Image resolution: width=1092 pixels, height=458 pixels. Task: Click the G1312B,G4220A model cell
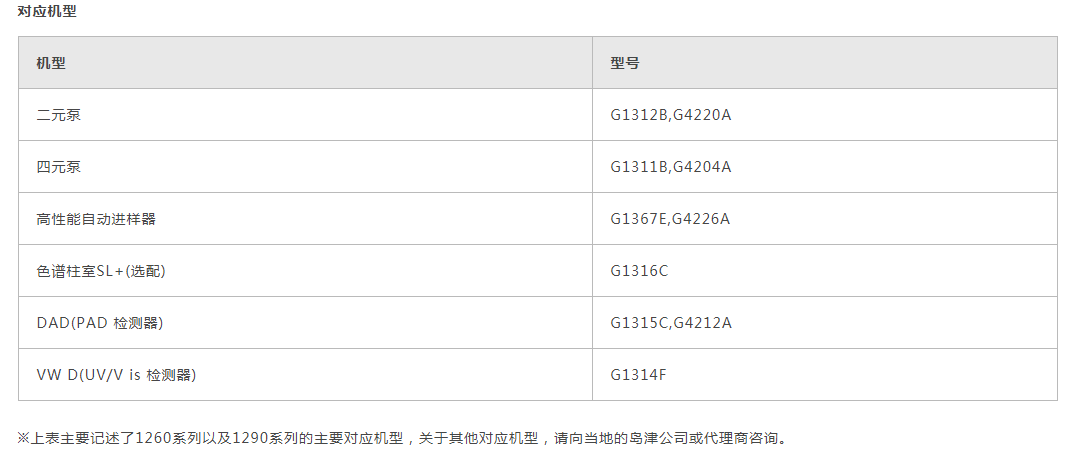[x=825, y=115]
